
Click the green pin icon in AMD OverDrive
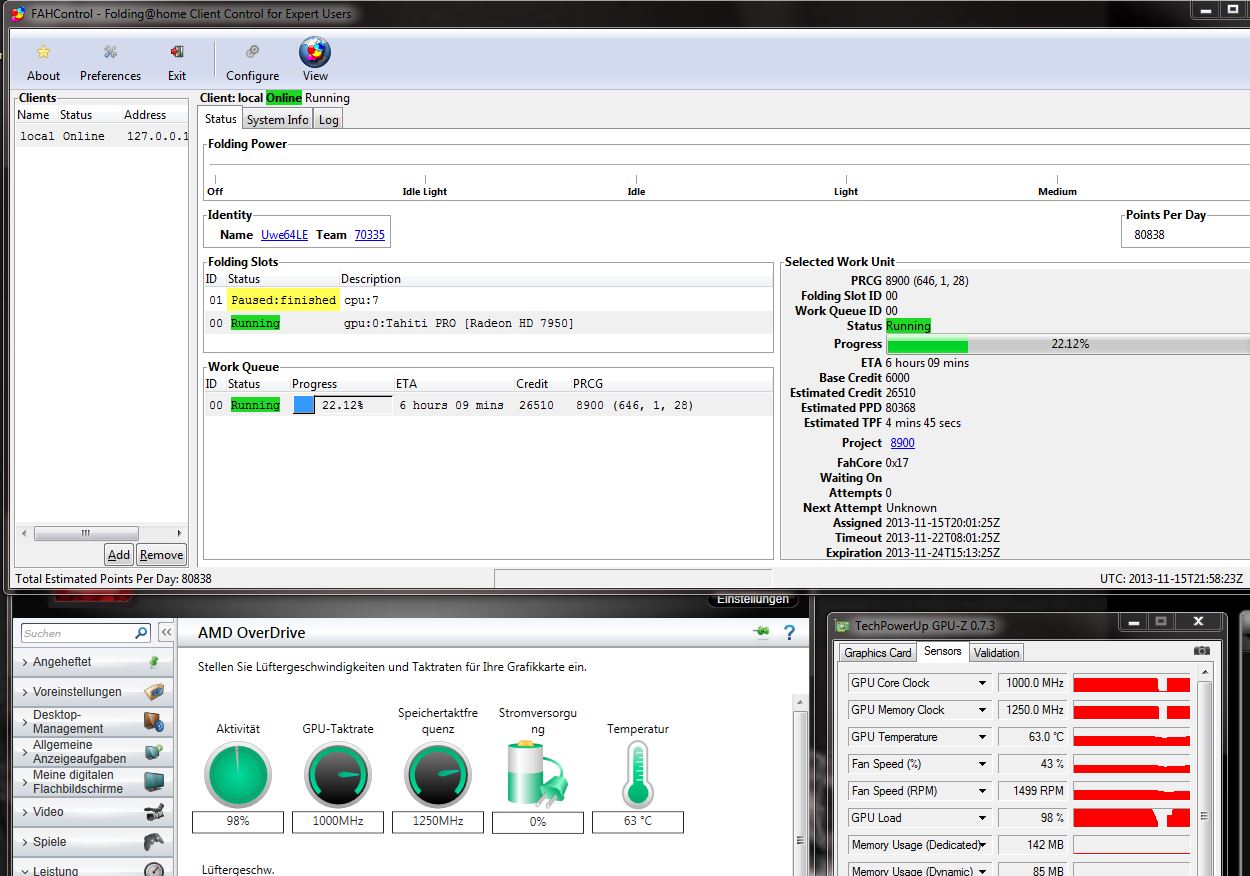[761, 632]
